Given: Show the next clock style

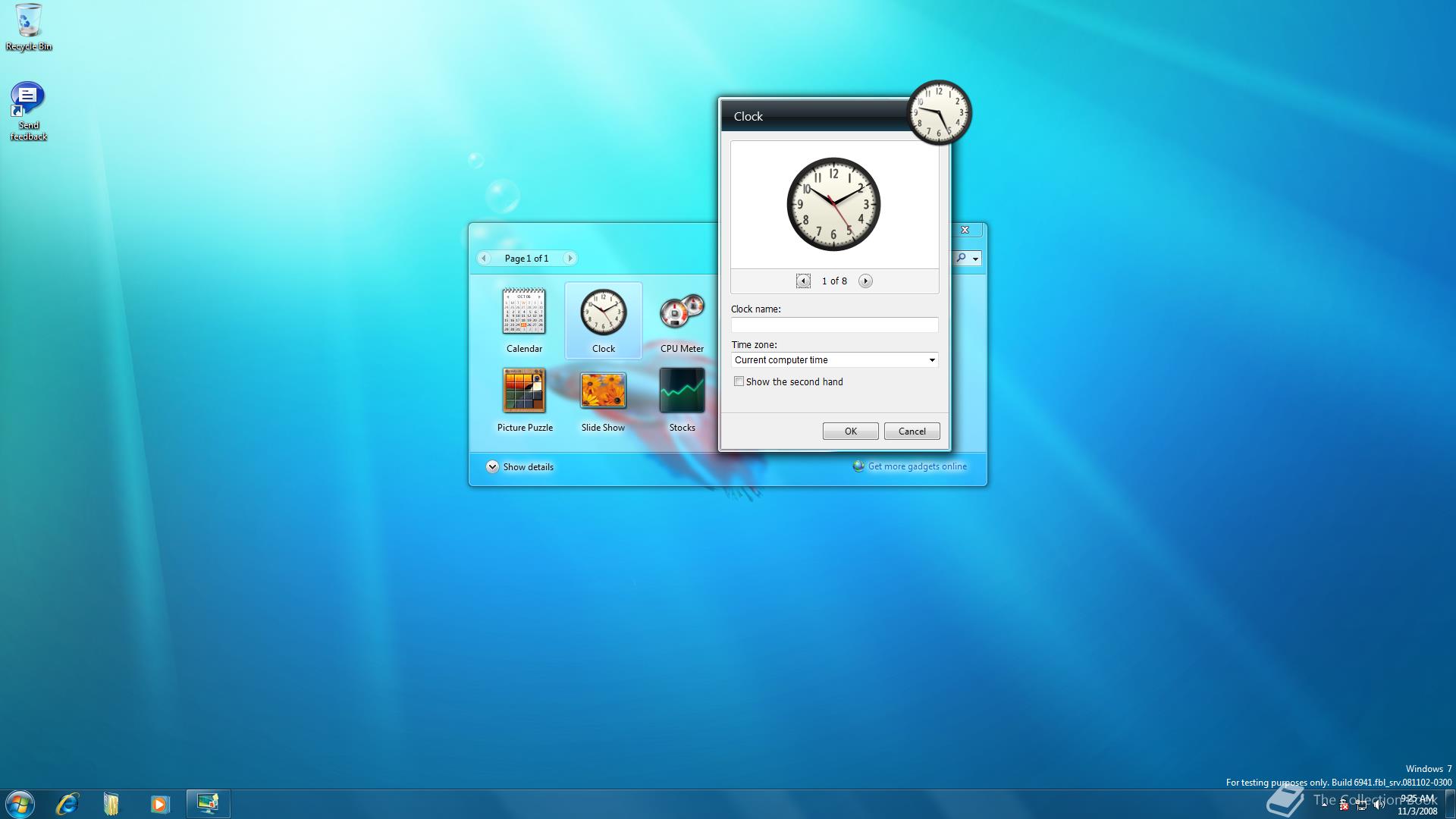Looking at the screenshot, I should click(865, 281).
